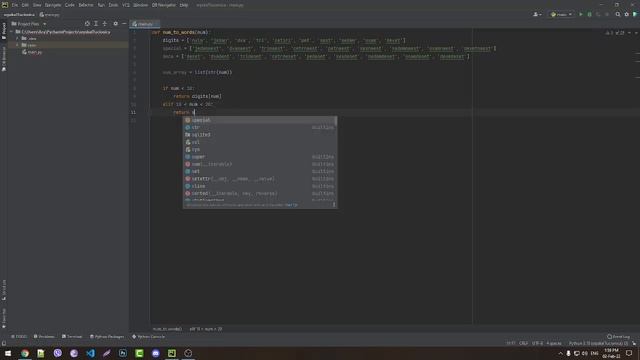Open the Event Log
This screenshot has height=360, width=640.
[619, 337]
